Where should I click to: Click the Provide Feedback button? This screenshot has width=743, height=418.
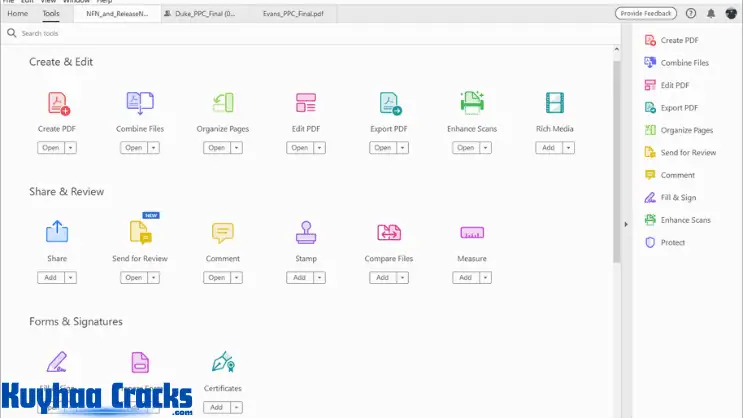(x=646, y=14)
